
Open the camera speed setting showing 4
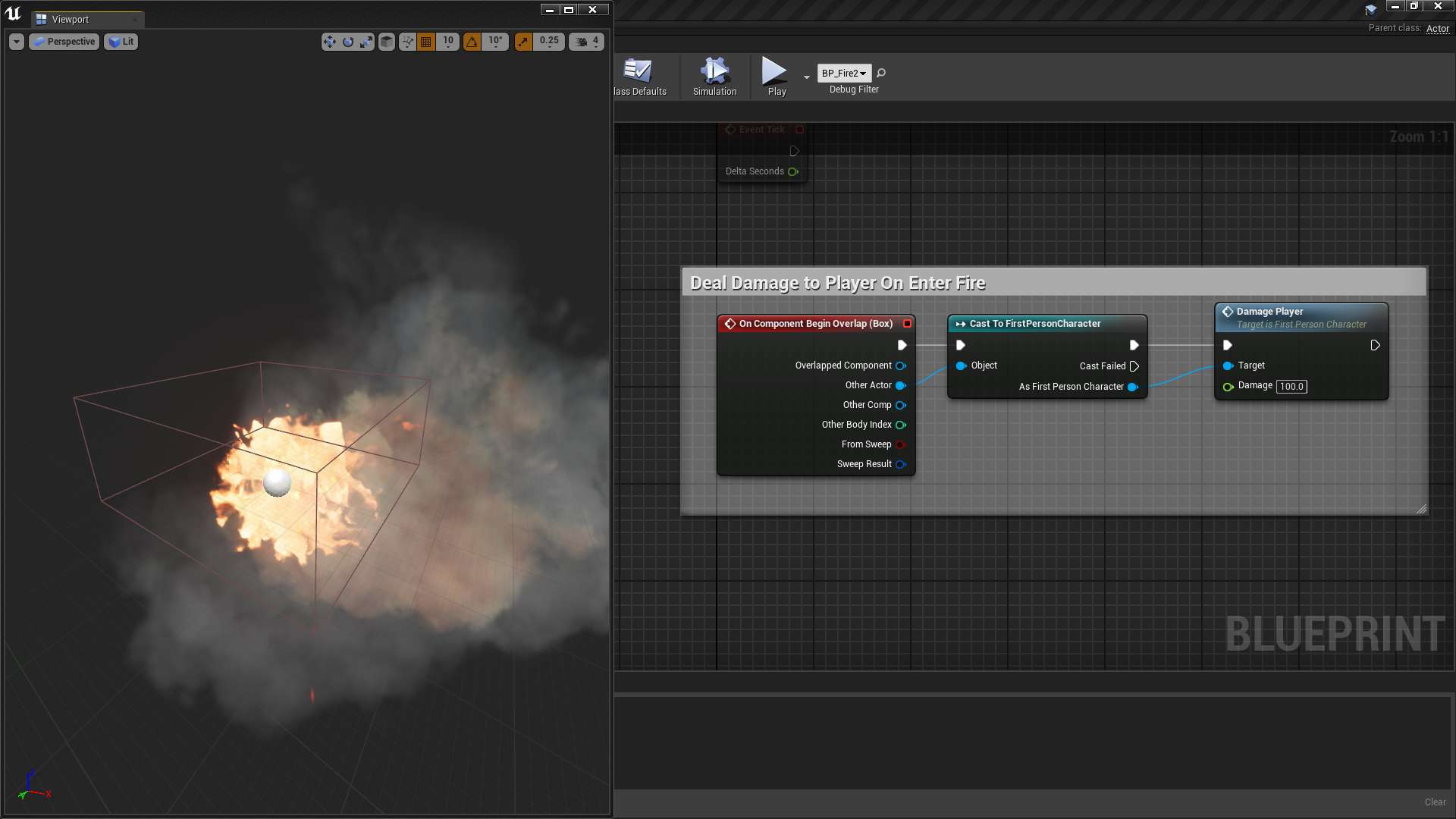click(587, 42)
